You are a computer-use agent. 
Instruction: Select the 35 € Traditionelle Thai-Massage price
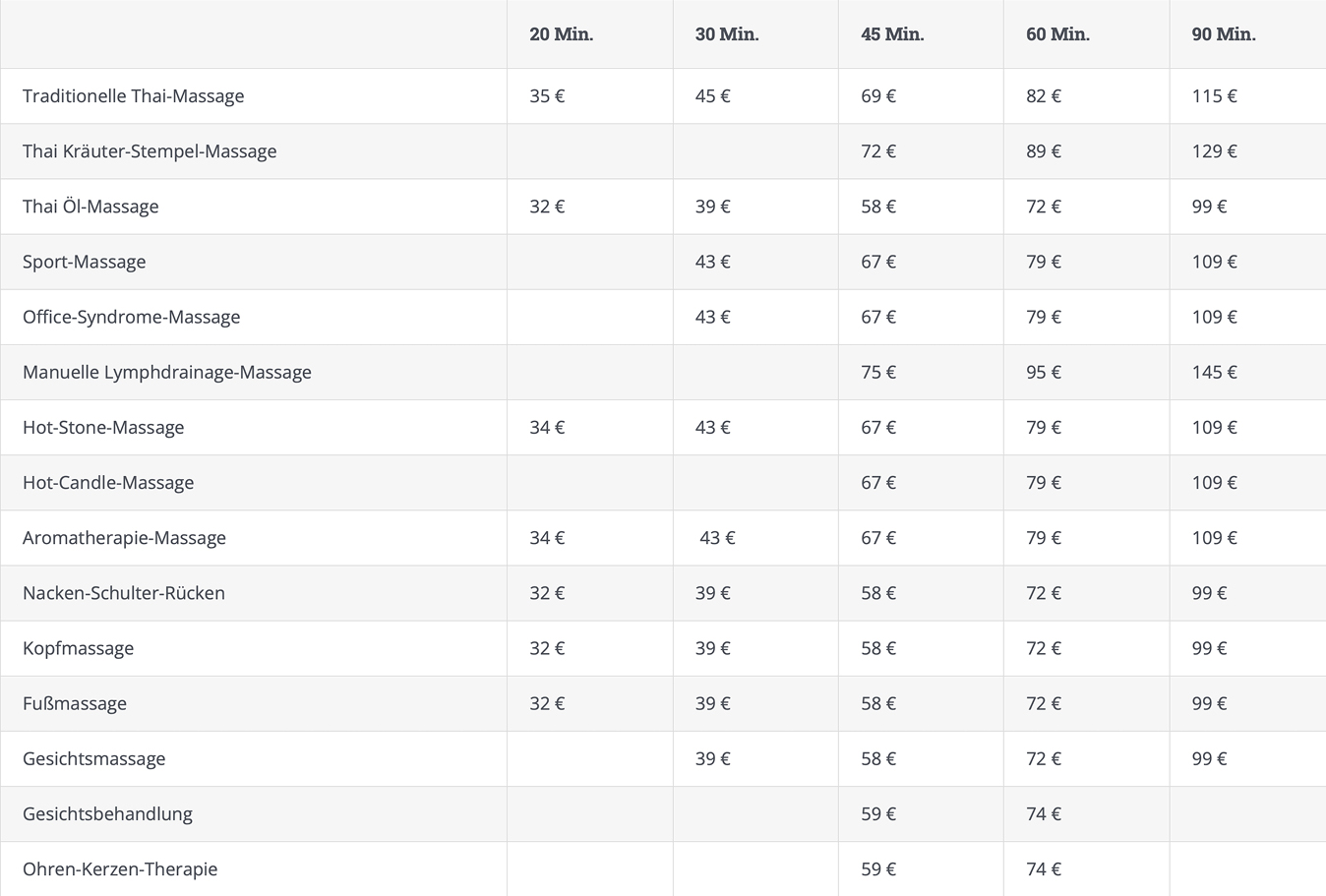point(547,96)
